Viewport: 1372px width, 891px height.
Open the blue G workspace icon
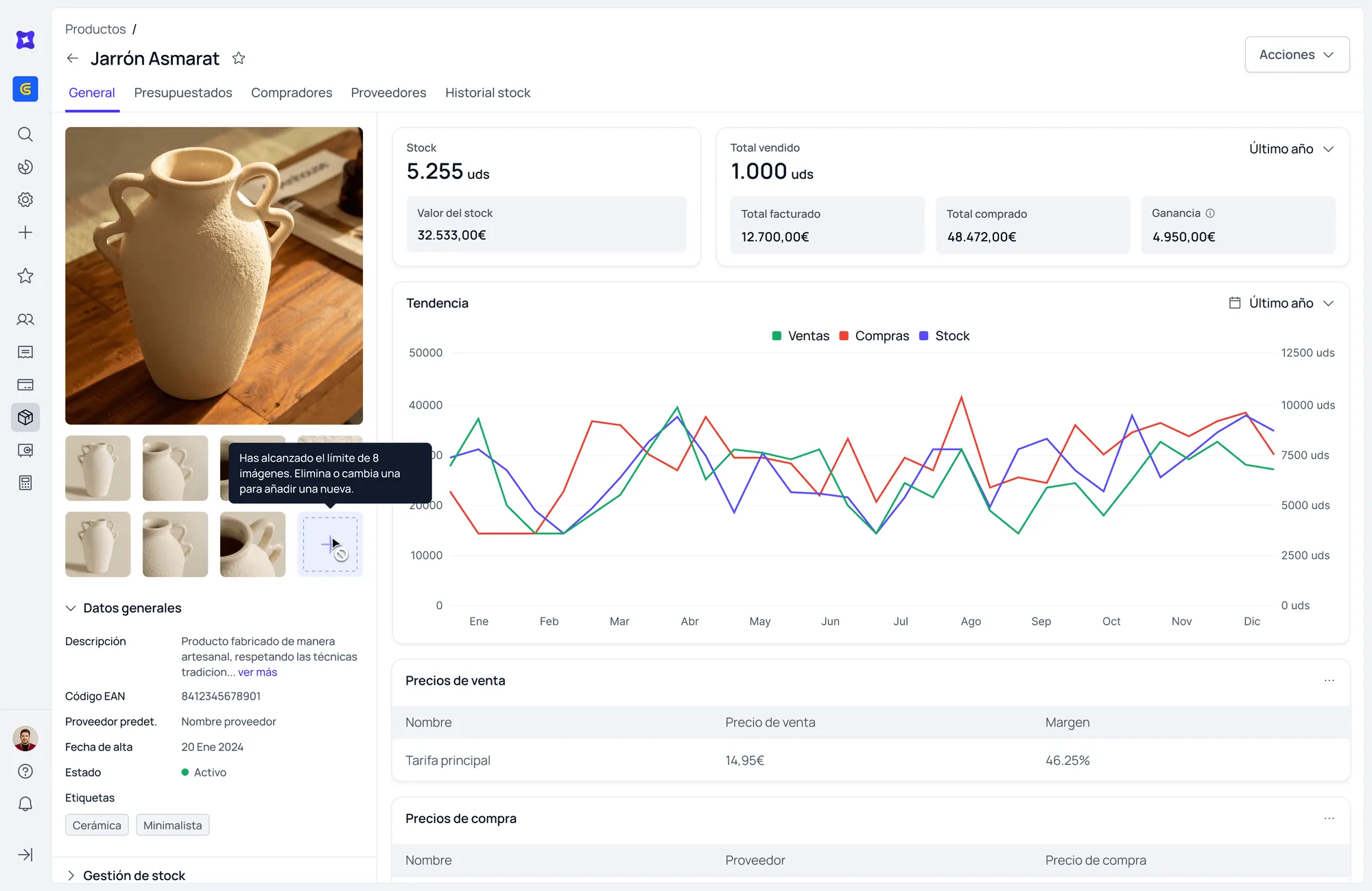click(25, 89)
